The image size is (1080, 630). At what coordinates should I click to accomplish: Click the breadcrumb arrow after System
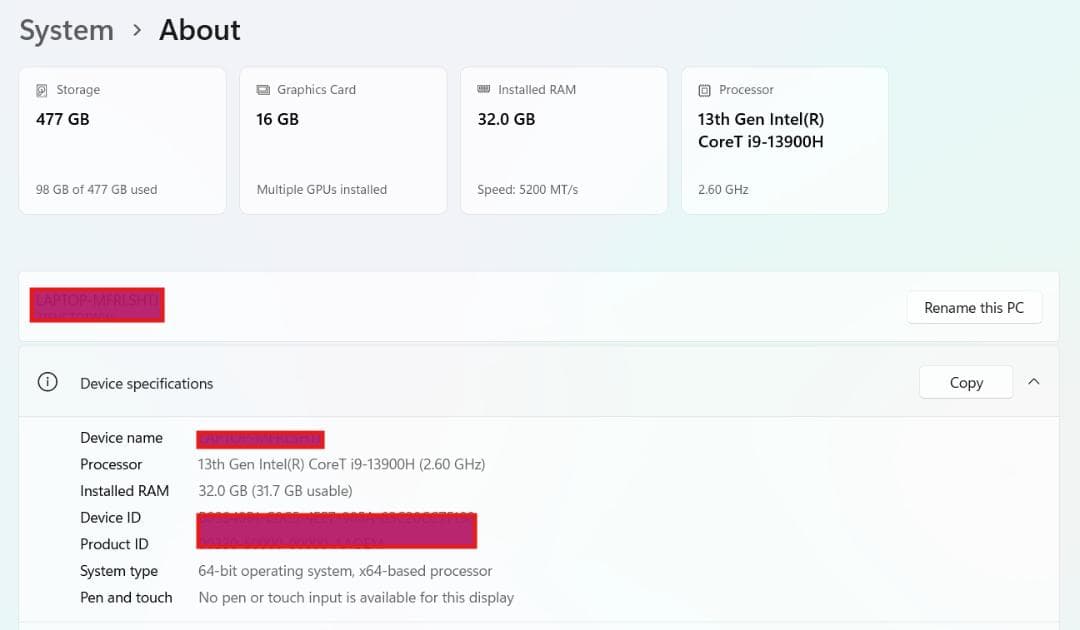coord(137,31)
